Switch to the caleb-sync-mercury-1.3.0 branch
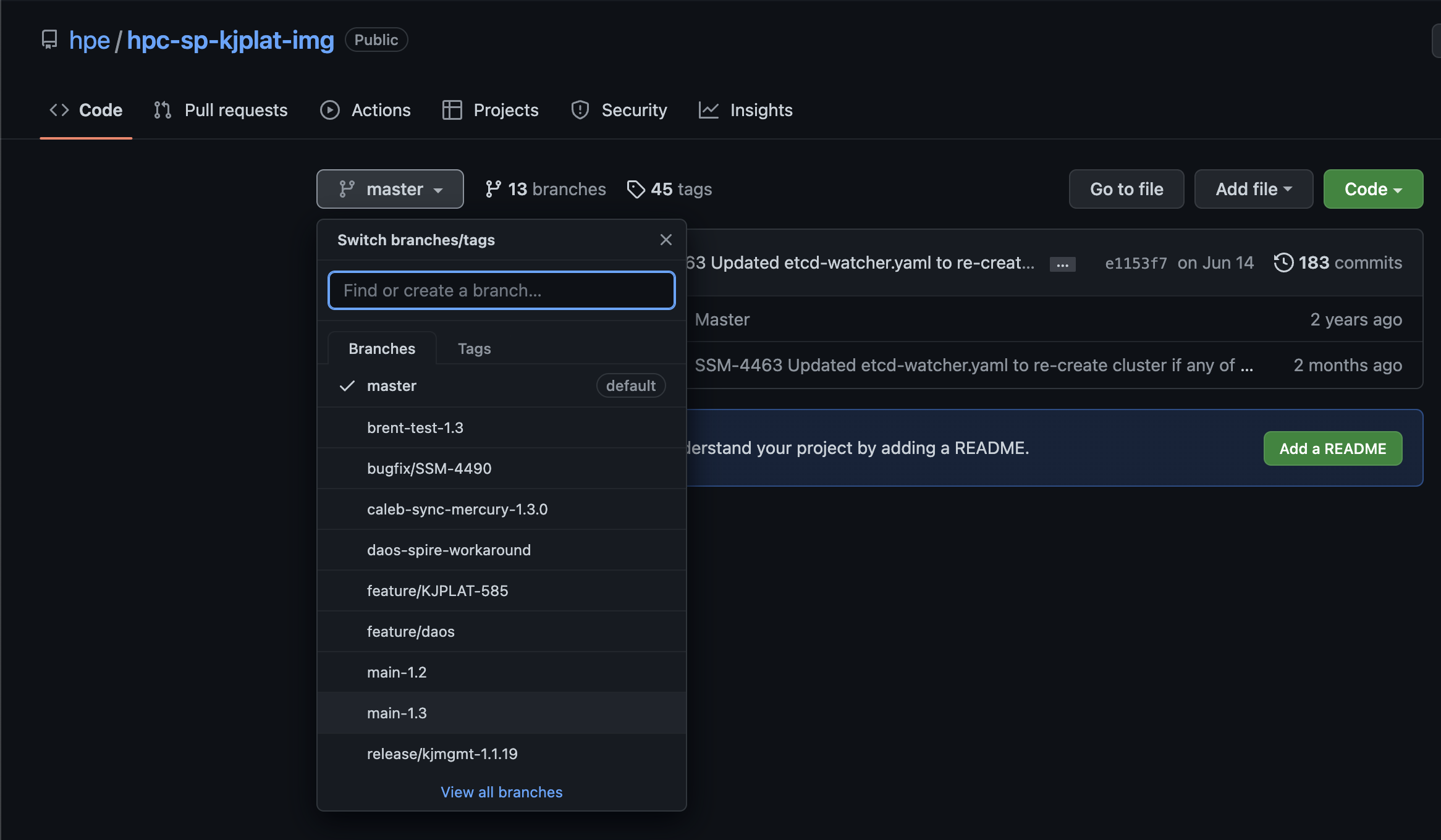 click(502, 509)
